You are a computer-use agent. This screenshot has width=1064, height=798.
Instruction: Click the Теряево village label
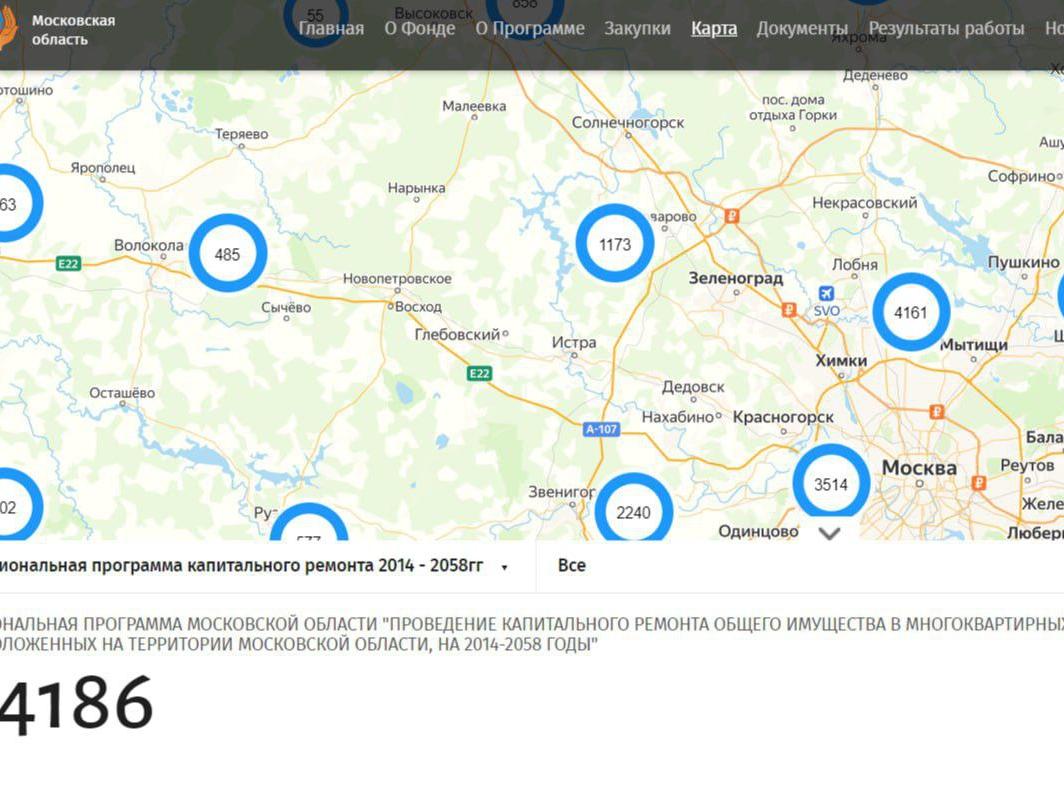click(242, 134)
